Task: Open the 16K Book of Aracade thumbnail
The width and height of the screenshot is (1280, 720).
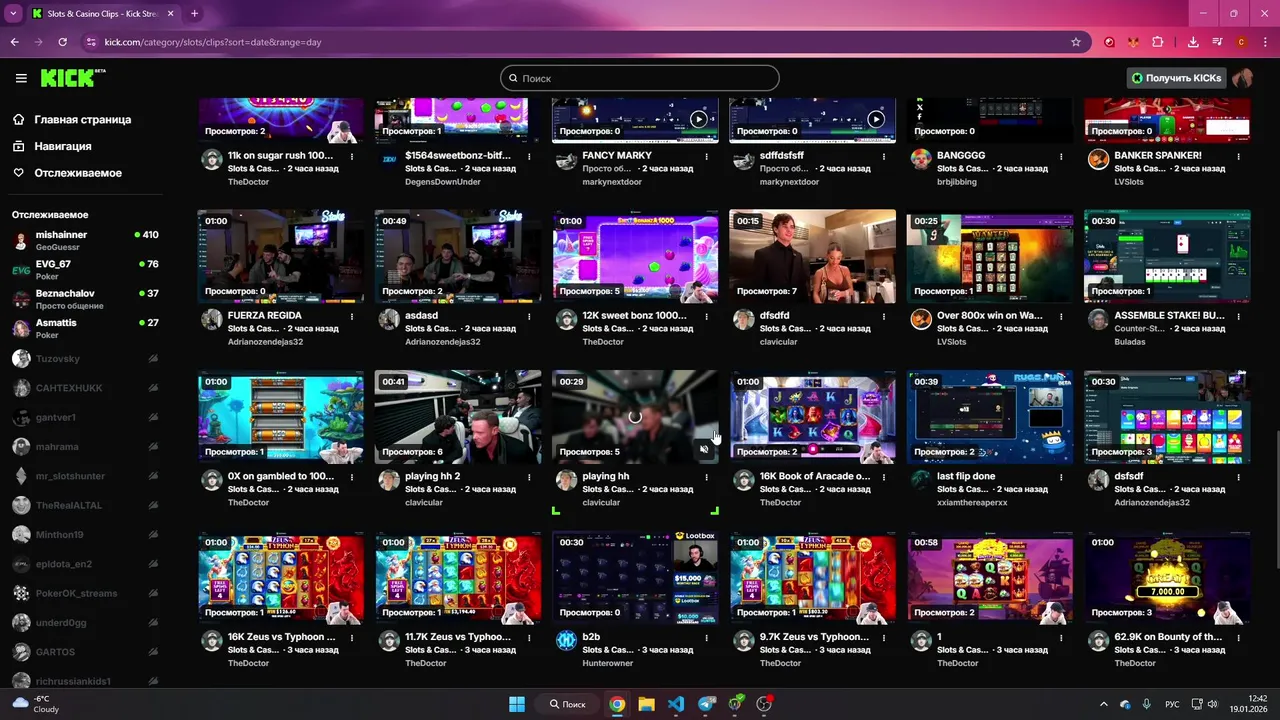Action: point(812,417)
